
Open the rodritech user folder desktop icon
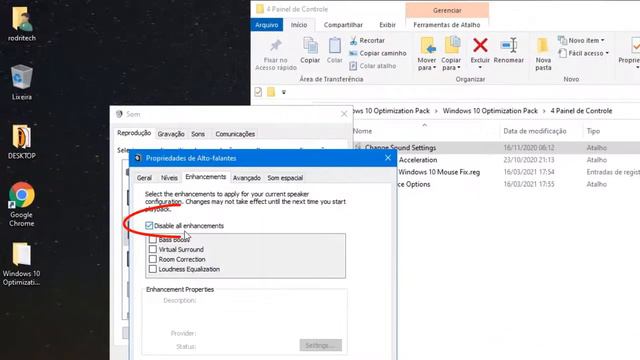pos(22,19)
